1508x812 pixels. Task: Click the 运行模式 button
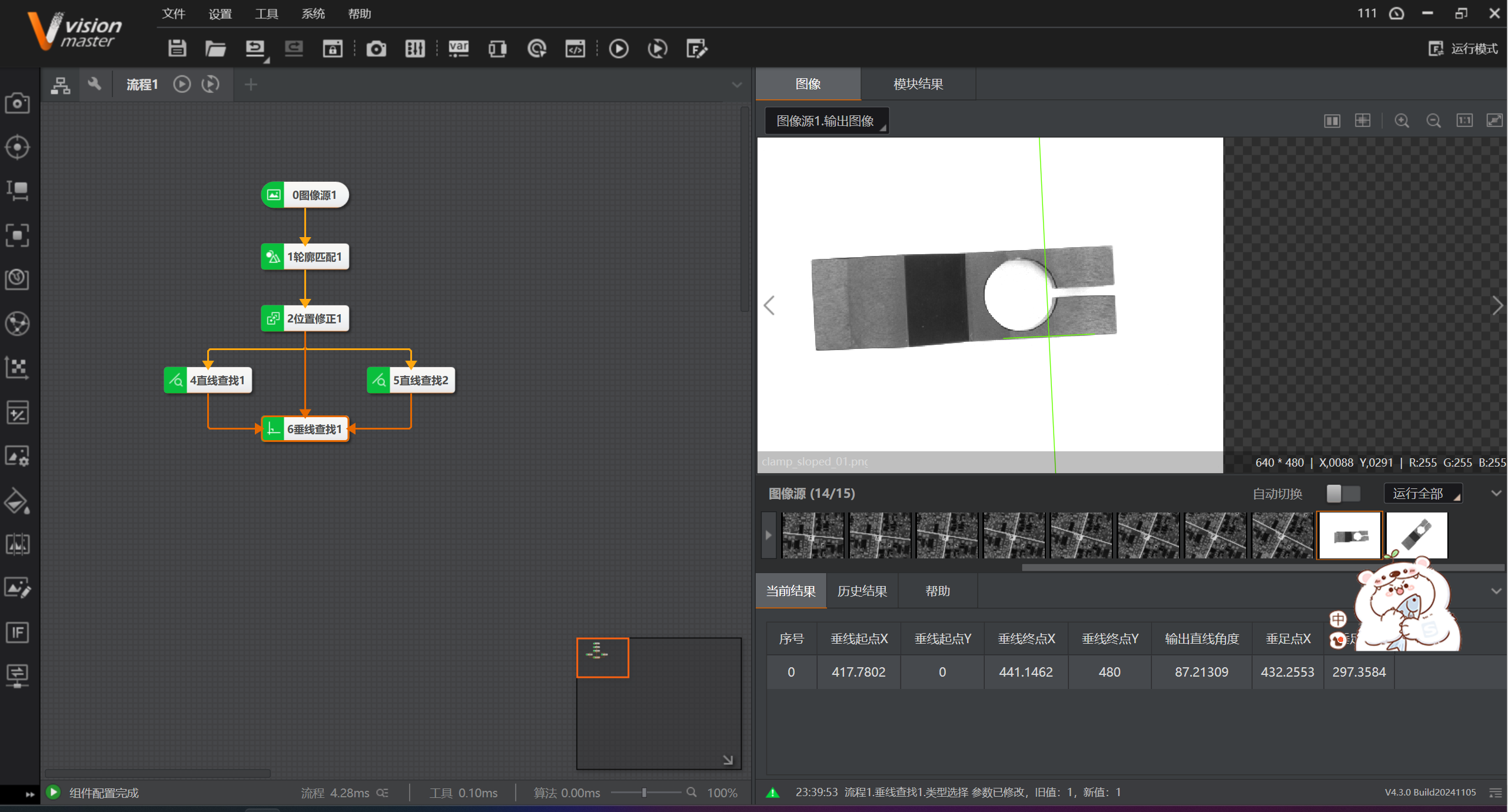[1463, 48]
